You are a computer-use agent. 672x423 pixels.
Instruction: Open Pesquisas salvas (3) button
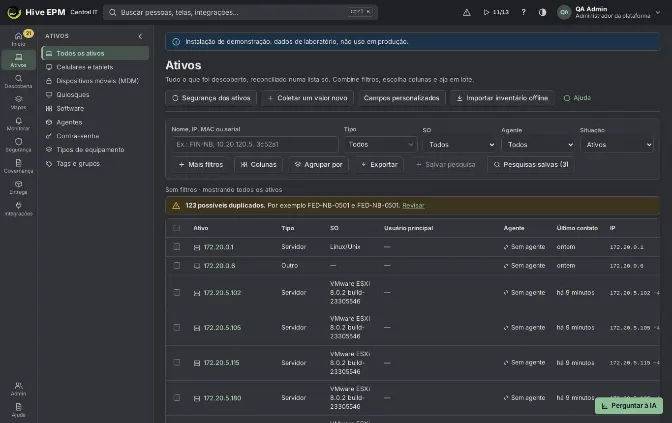(x=531, y=165)
